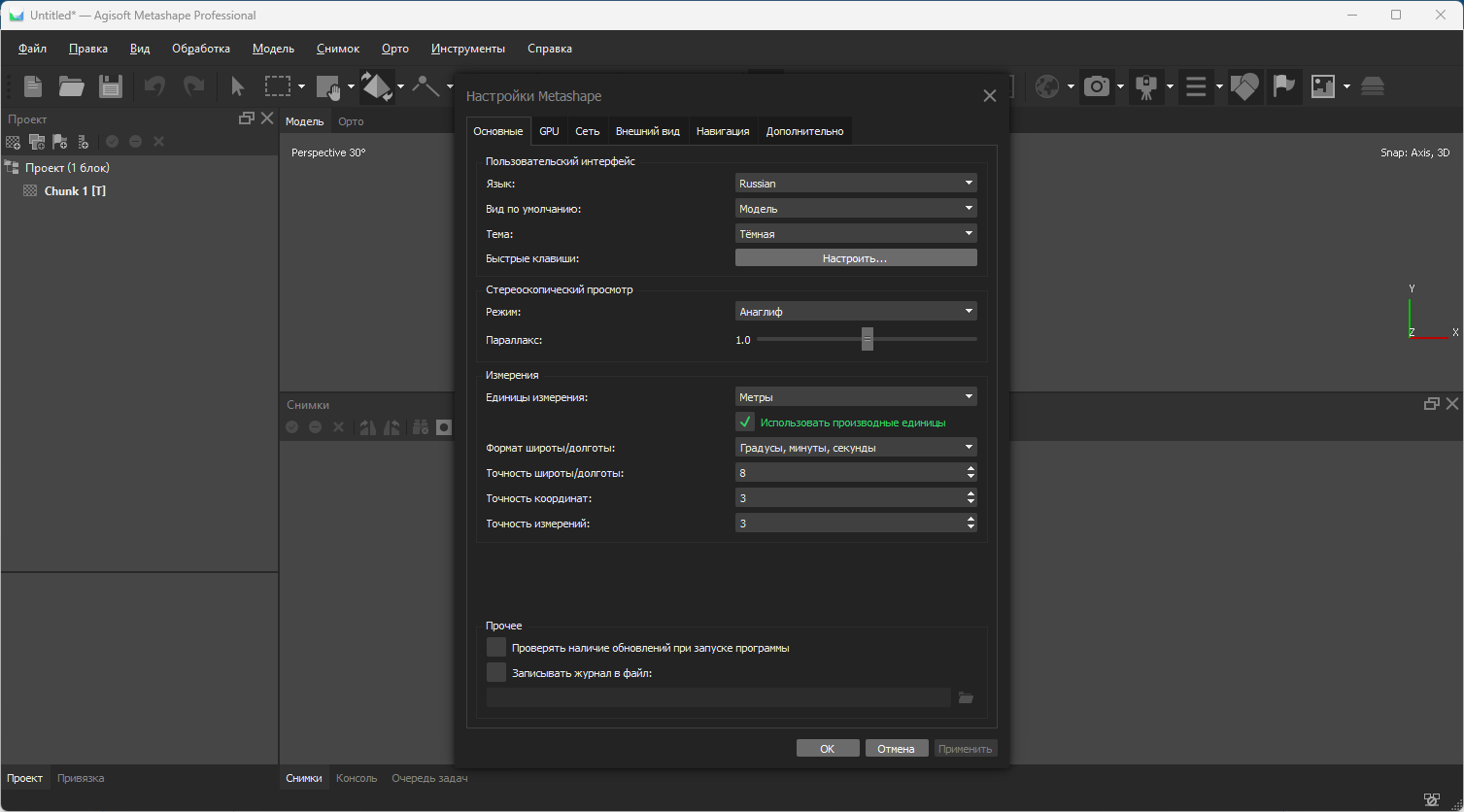Click the New document toolbar icon
Image resolution: width=1464 pixels, height=812 pixels.
(x=33, y=86)
